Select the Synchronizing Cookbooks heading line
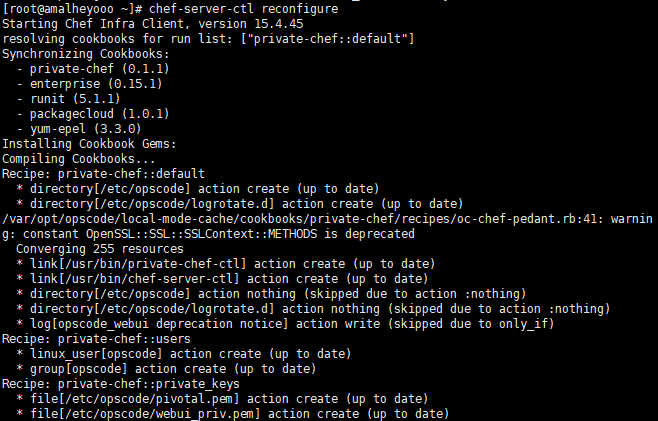 click(x=86, y=54)
